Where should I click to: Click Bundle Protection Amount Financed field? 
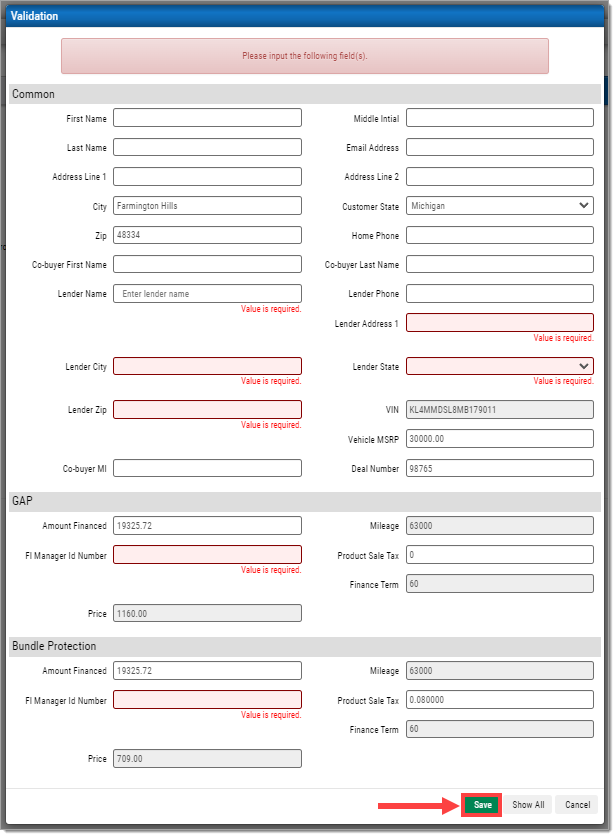[207, 671]
